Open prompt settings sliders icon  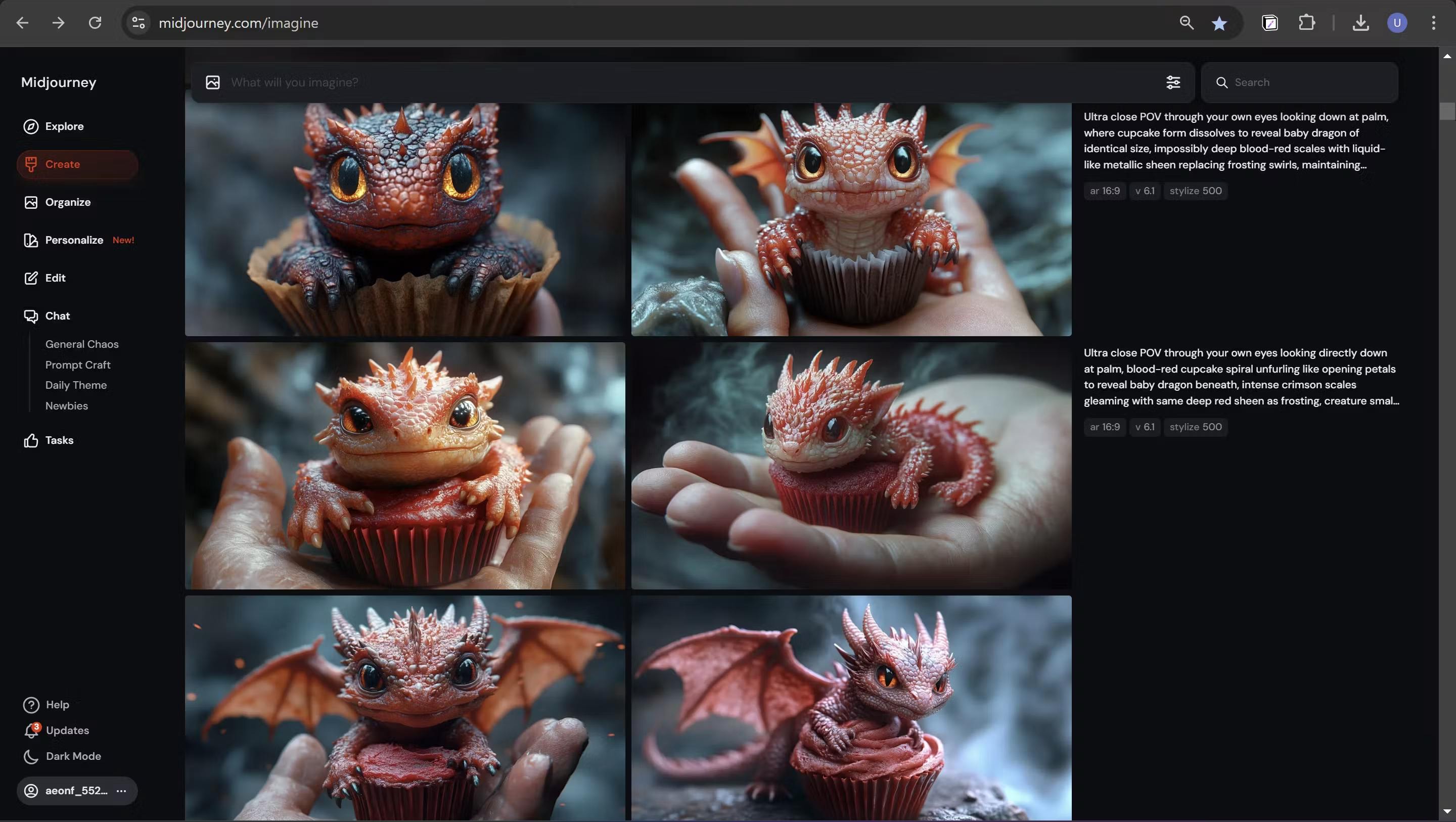pyautogui.click(x=1173, y=82)
